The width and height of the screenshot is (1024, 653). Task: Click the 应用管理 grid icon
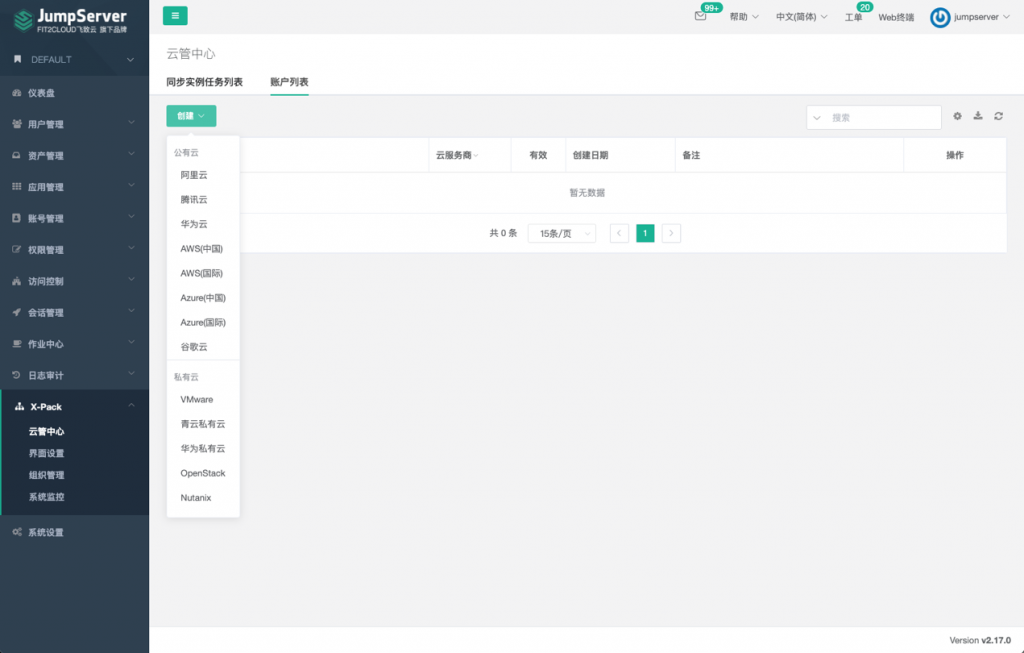coord(16,187)
